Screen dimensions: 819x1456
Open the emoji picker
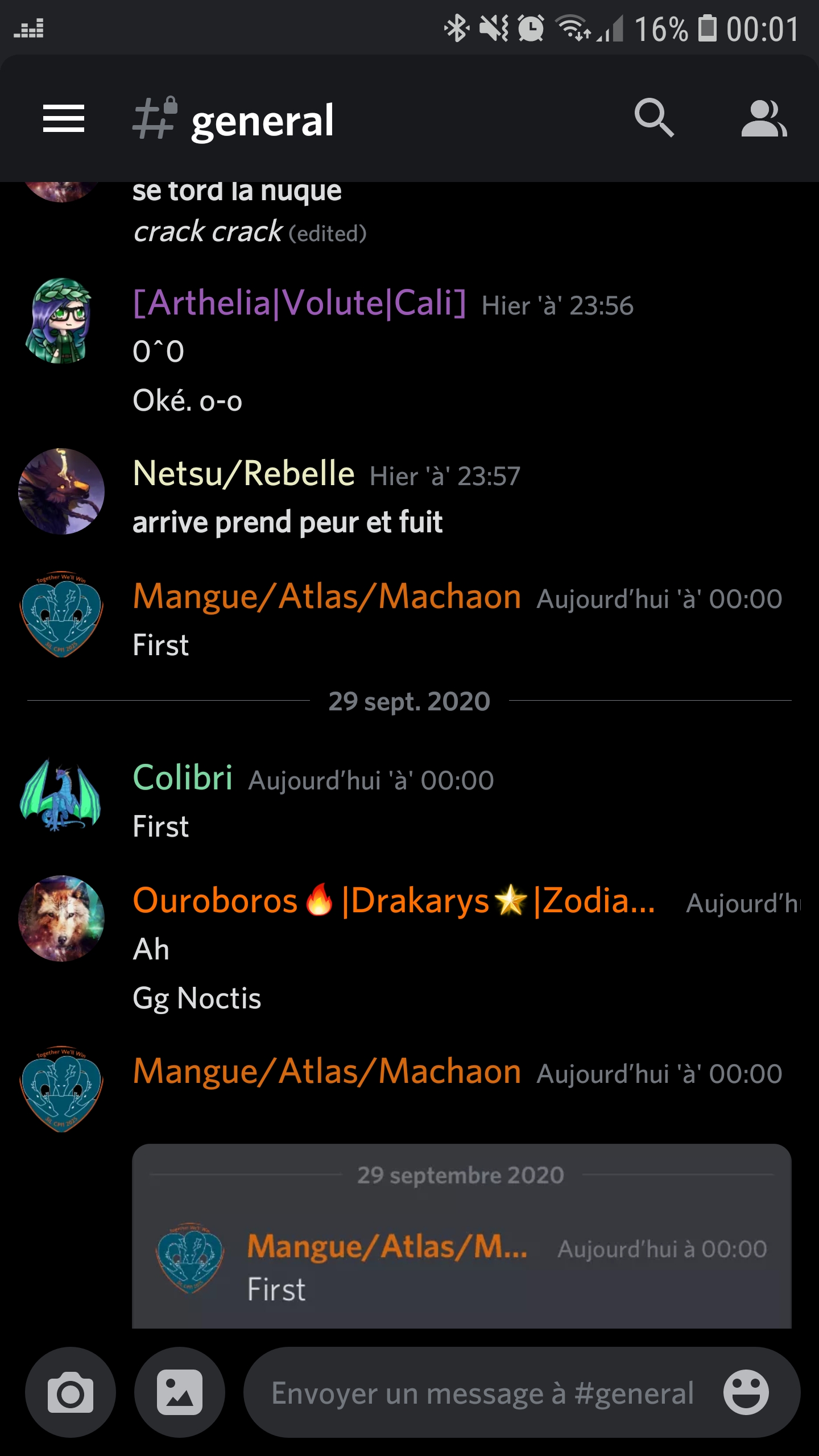pos(746,1392)
